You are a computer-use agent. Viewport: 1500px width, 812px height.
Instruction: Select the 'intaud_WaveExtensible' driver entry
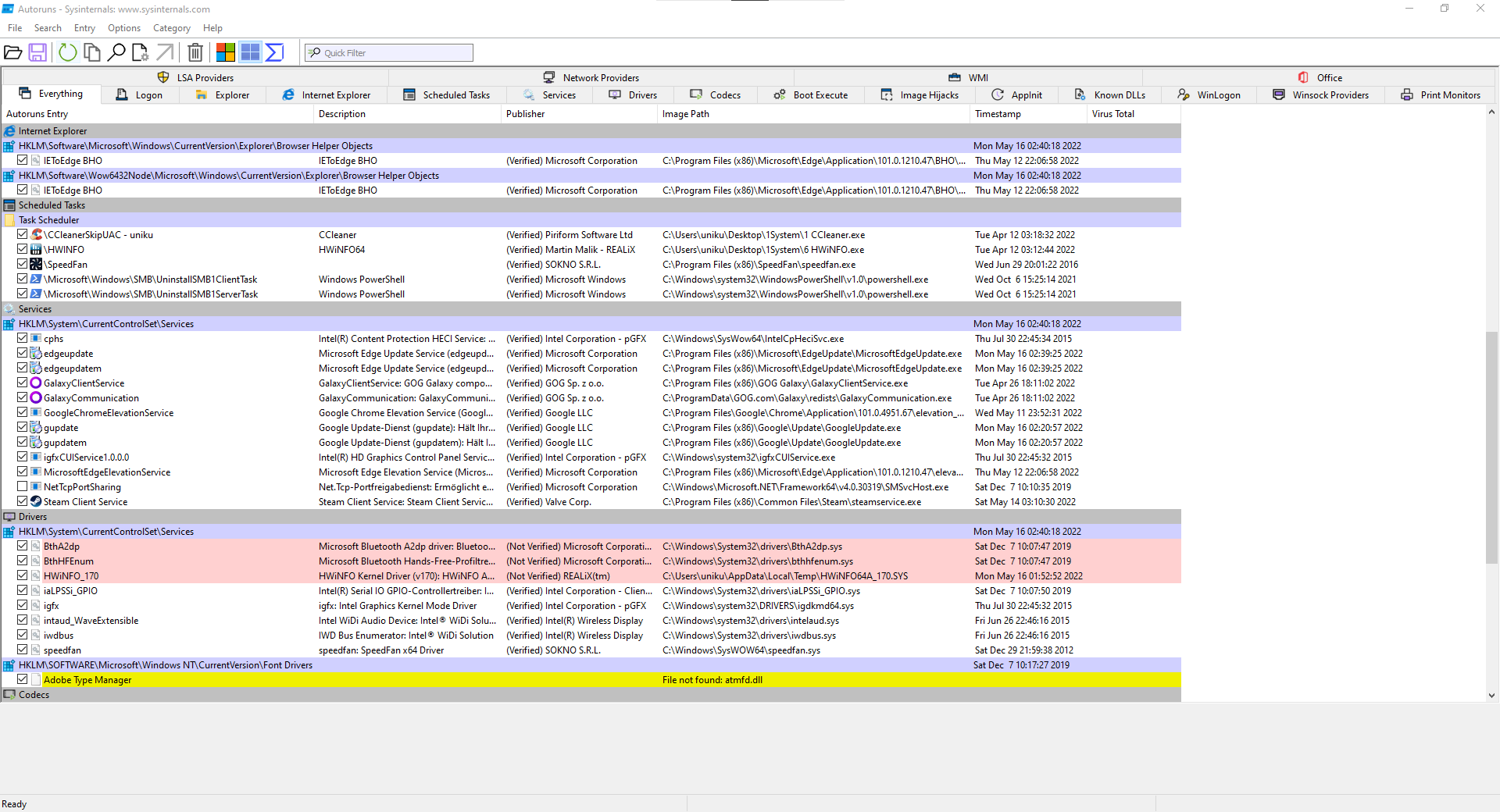point(91,621)
